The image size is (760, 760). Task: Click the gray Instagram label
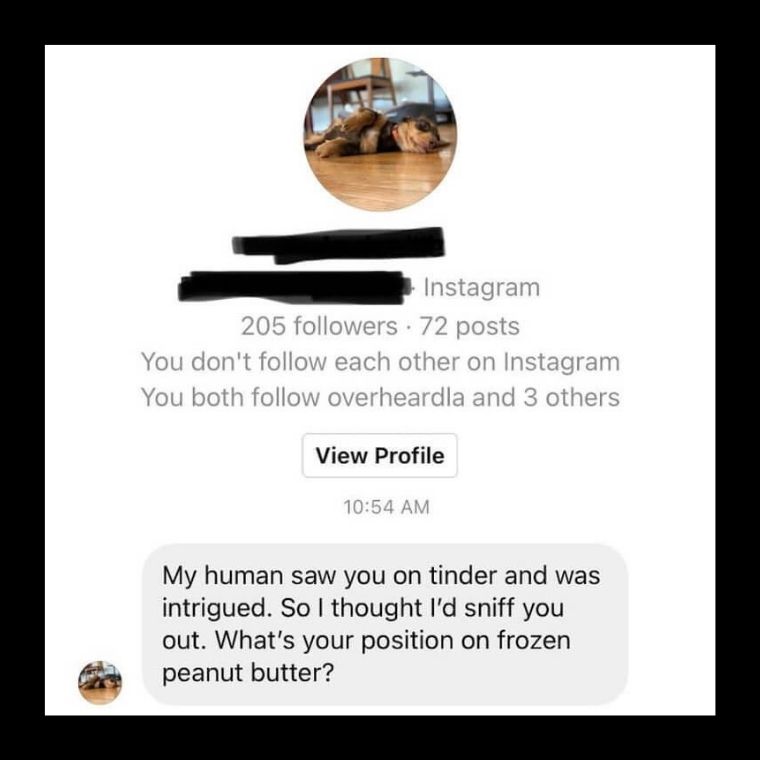tap(481, 287)
